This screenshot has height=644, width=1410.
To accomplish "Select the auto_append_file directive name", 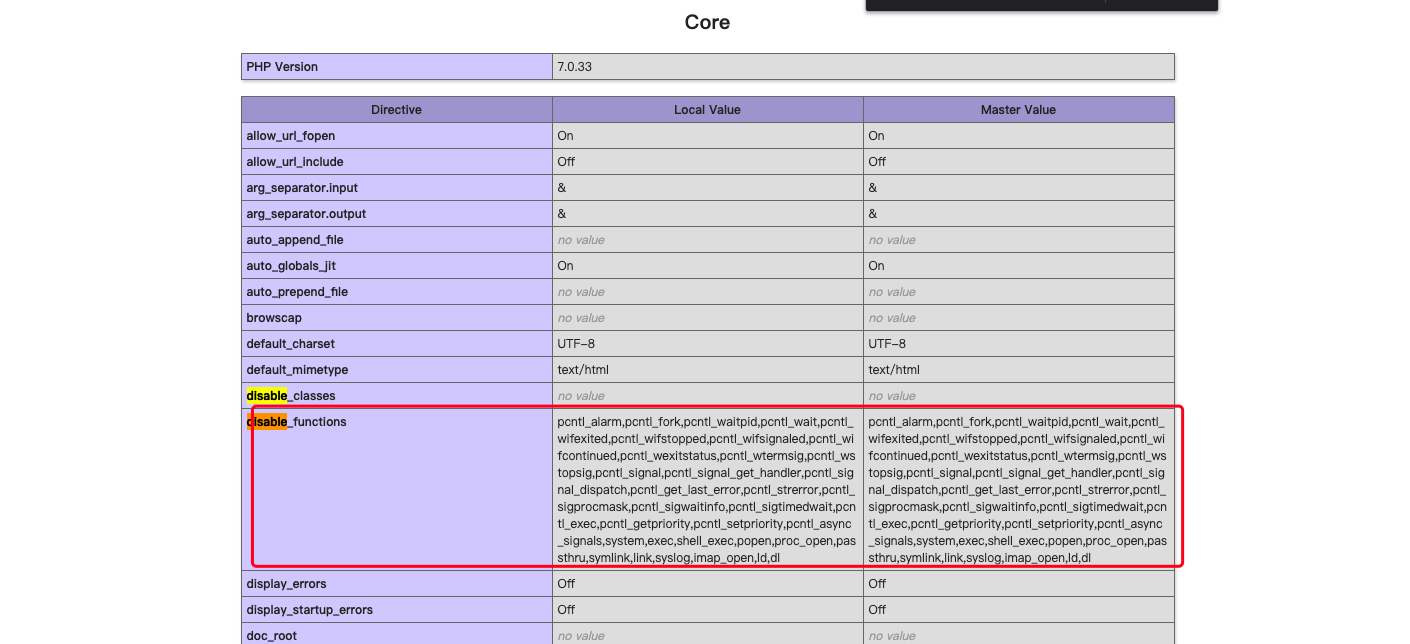I will click(295, 240).
